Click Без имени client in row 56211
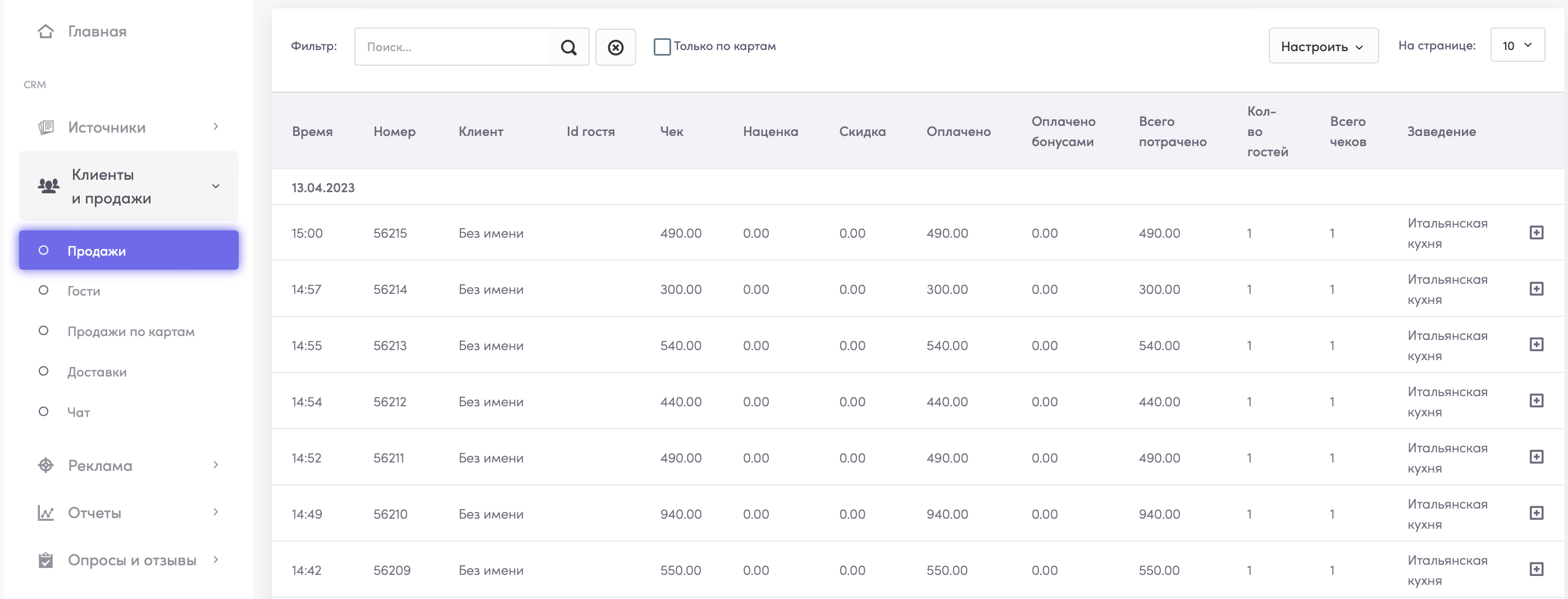 point(491,458)
